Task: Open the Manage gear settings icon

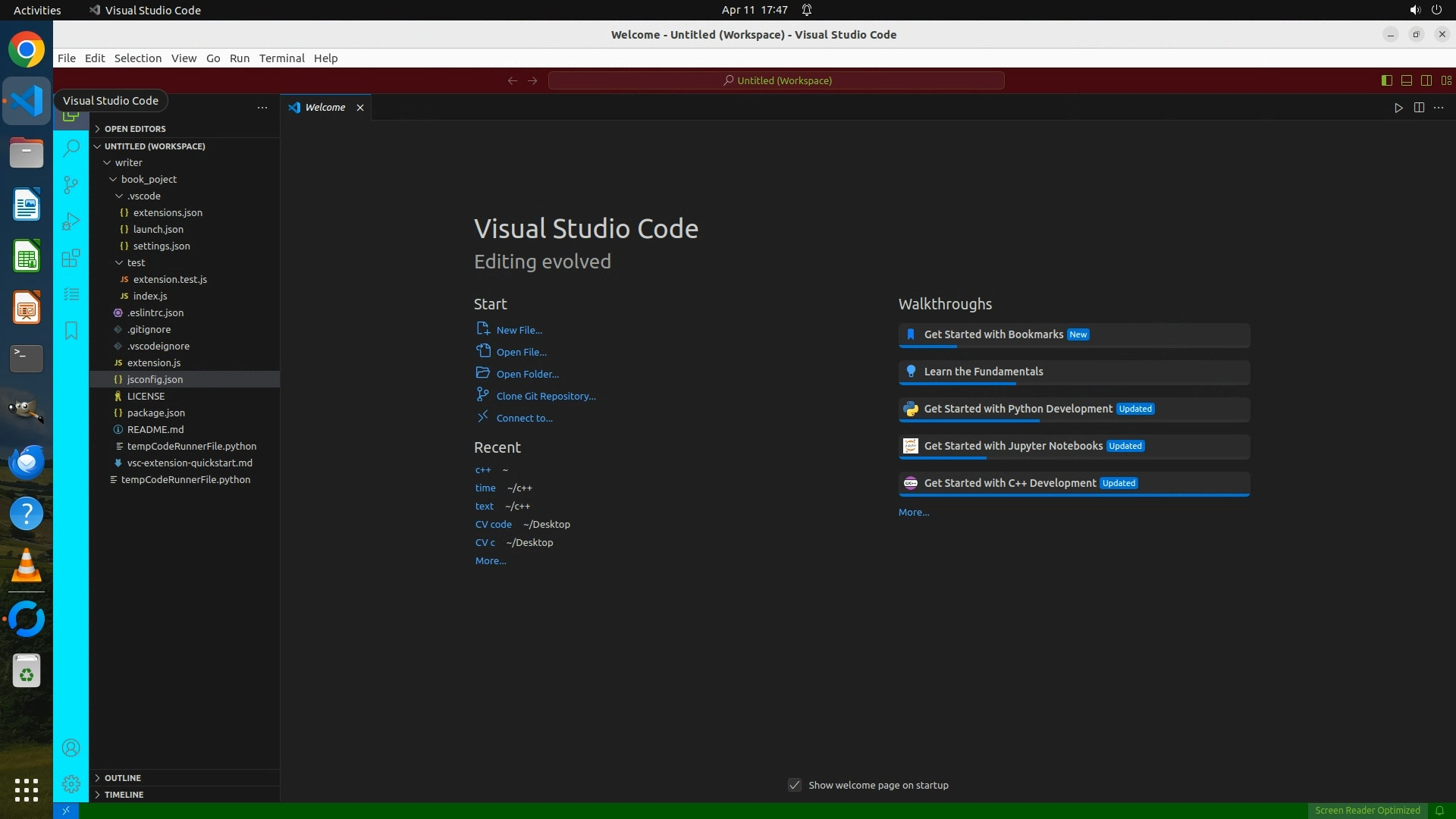Action: 71,784
